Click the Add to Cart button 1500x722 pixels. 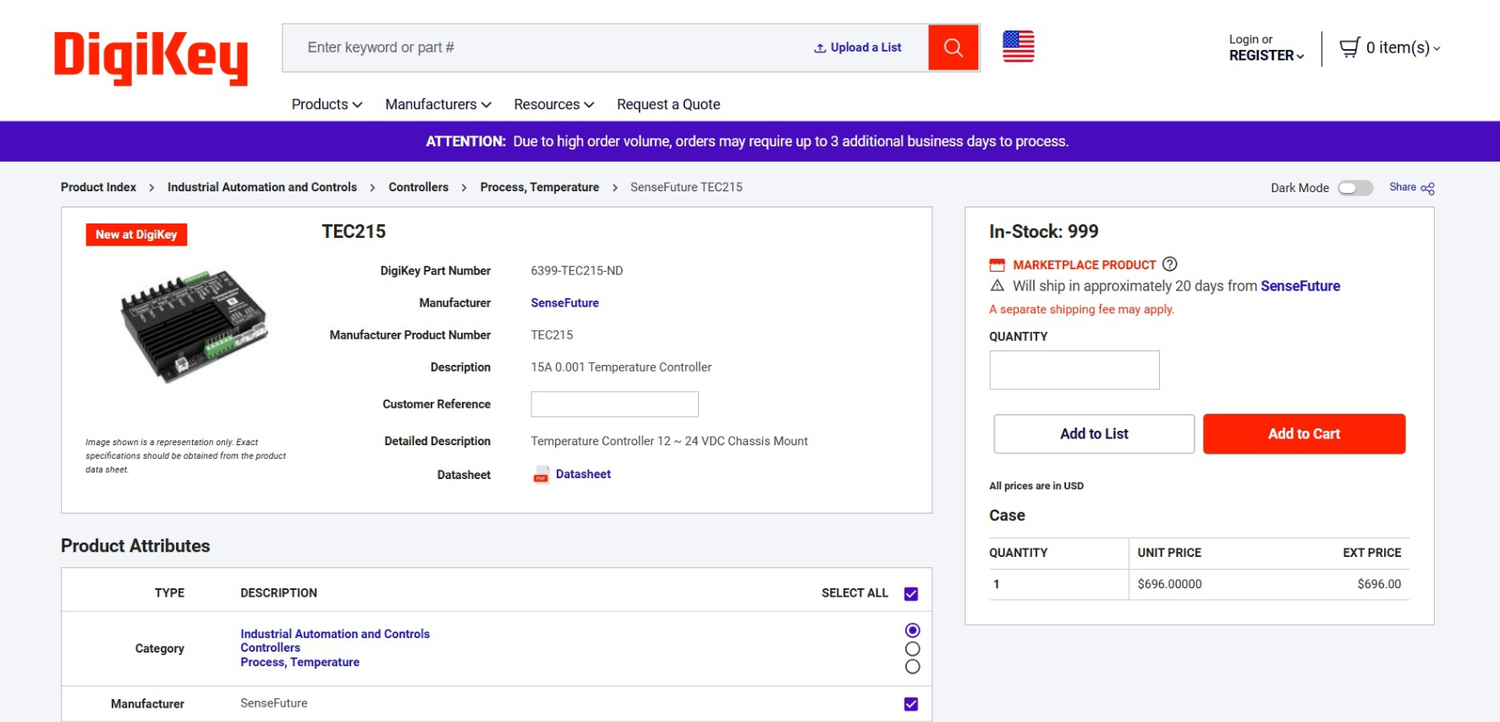point(1304,434)
